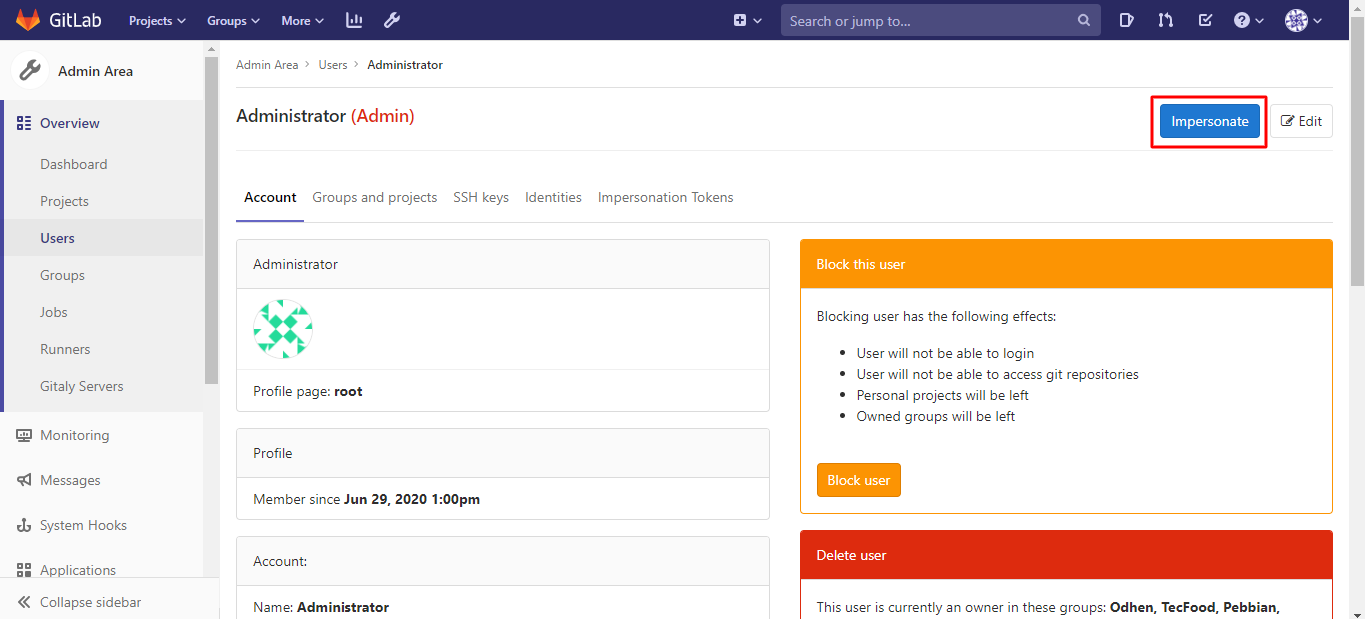Screen dimensions: 1365x619
Task: Click the Edit user button
Action: [1302, 121]
